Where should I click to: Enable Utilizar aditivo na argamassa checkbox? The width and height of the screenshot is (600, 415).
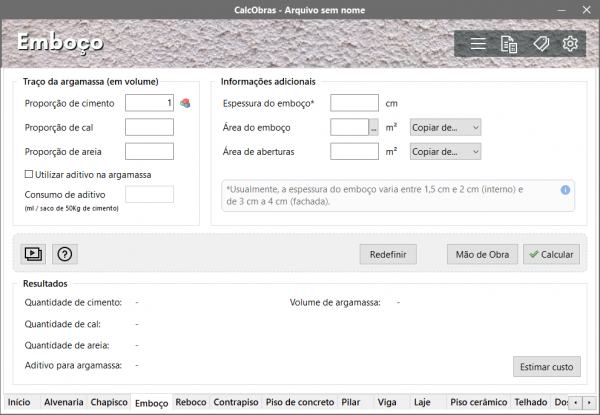coord(29,175)
